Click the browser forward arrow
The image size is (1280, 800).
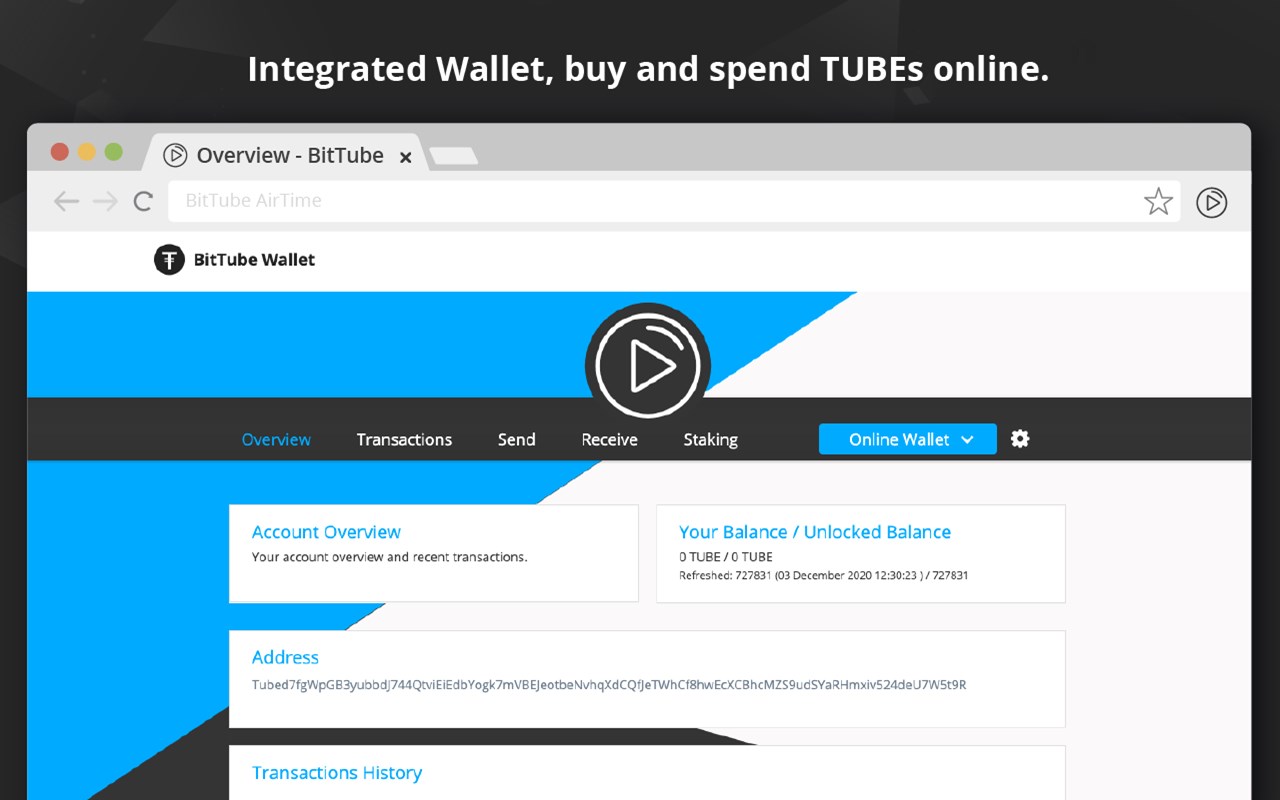tap(105, 201)
